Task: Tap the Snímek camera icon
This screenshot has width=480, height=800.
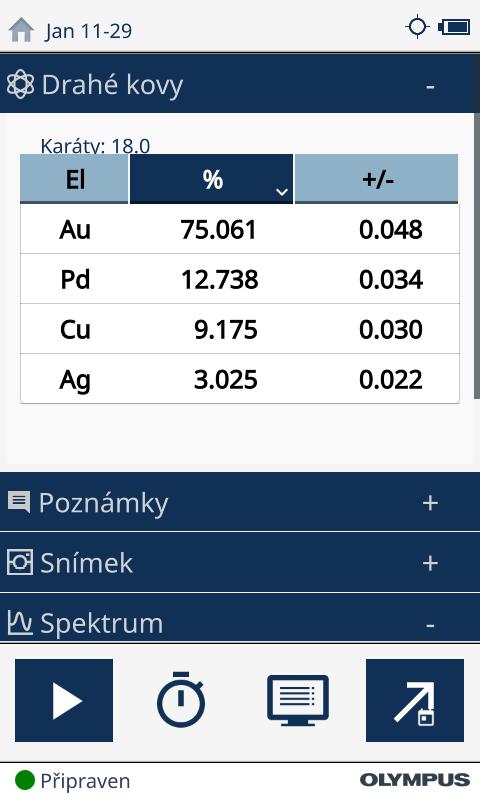Action: click(20, 562)
